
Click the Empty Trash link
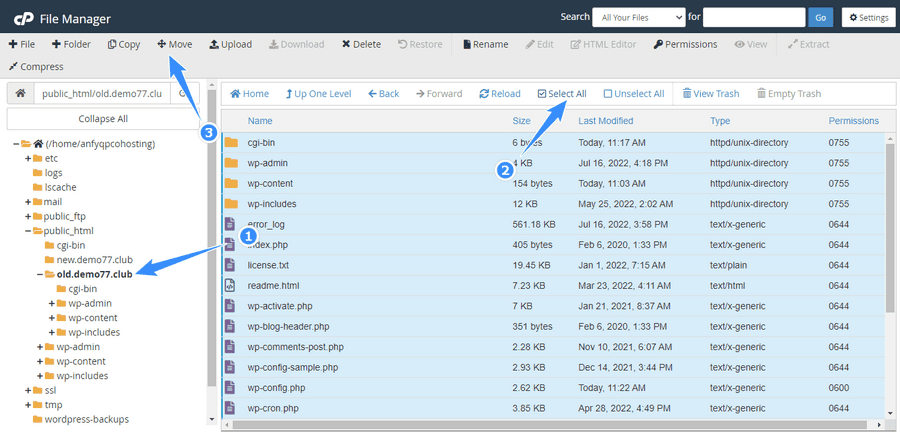789,94
